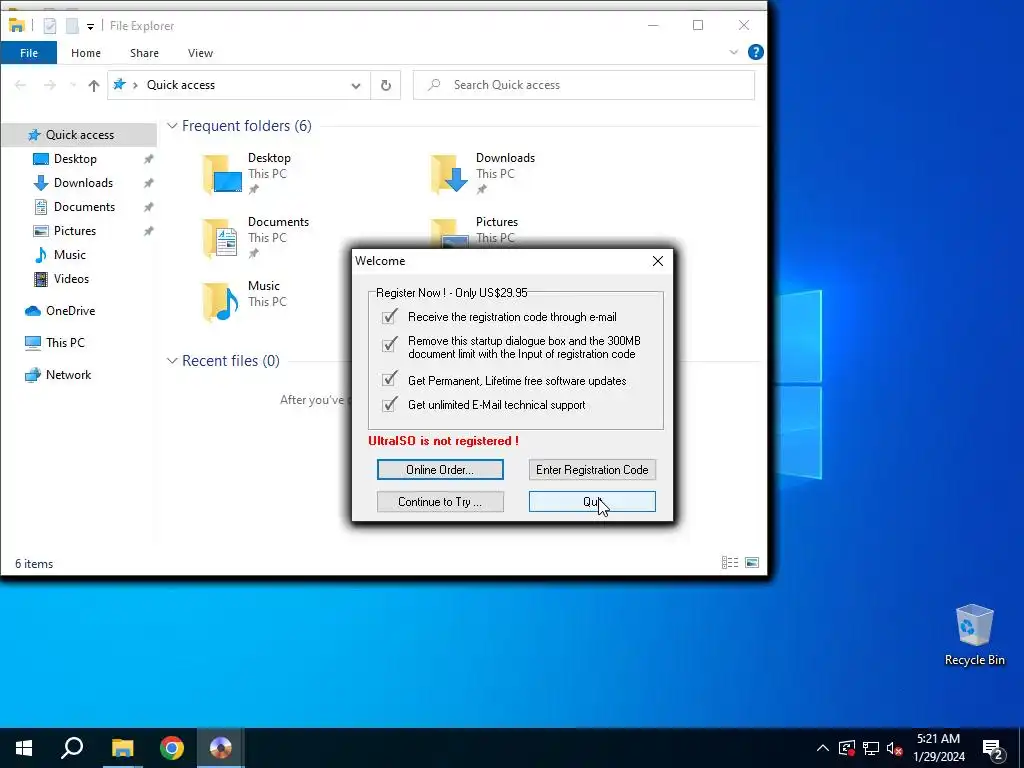This screenshot has height=768, width=1024.
Task: Quit the UltraISO welcome dialog
Action: (592, 502)
